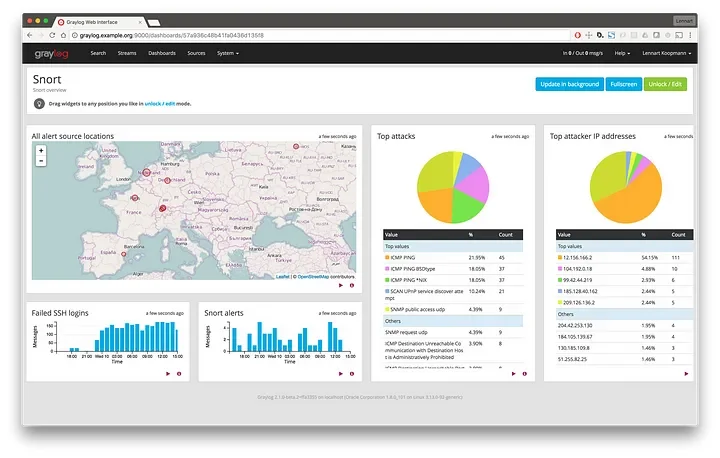
Task: Replay search for Top attacker IP addresses
Action: click(x=686, y=374)
